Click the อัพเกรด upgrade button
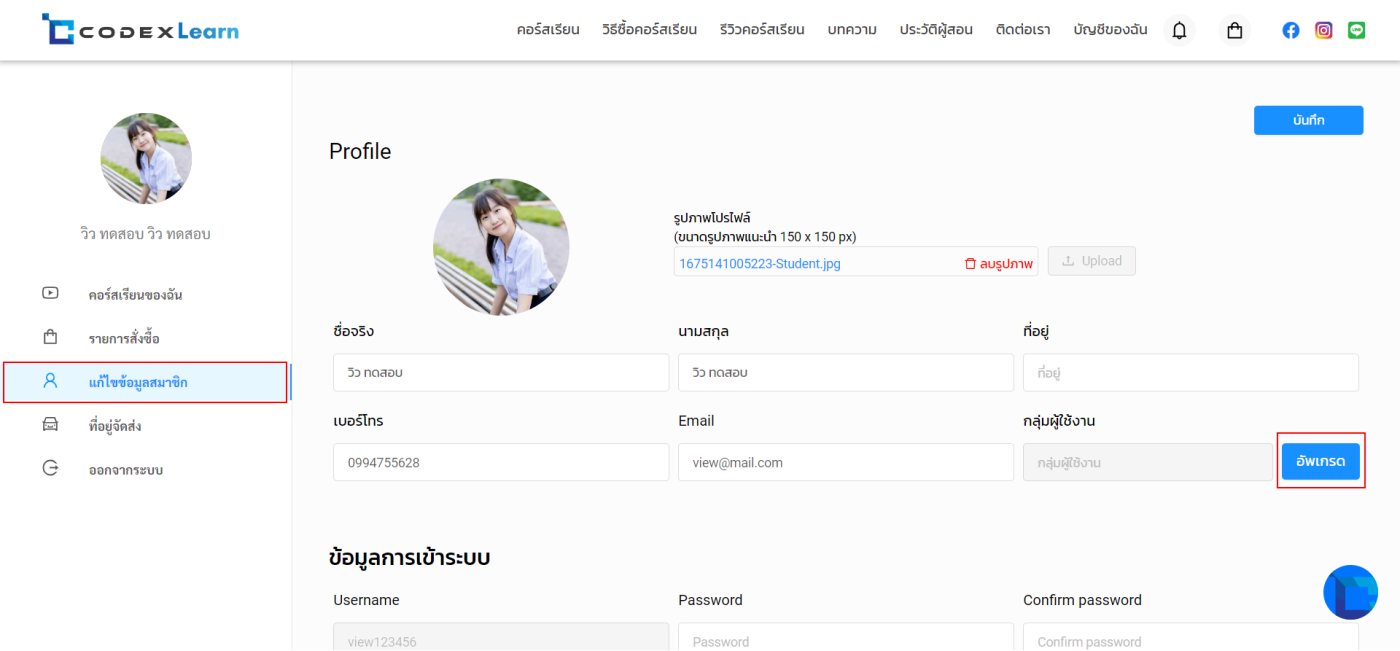The image size is (1400, 651). coord(1320,462)
